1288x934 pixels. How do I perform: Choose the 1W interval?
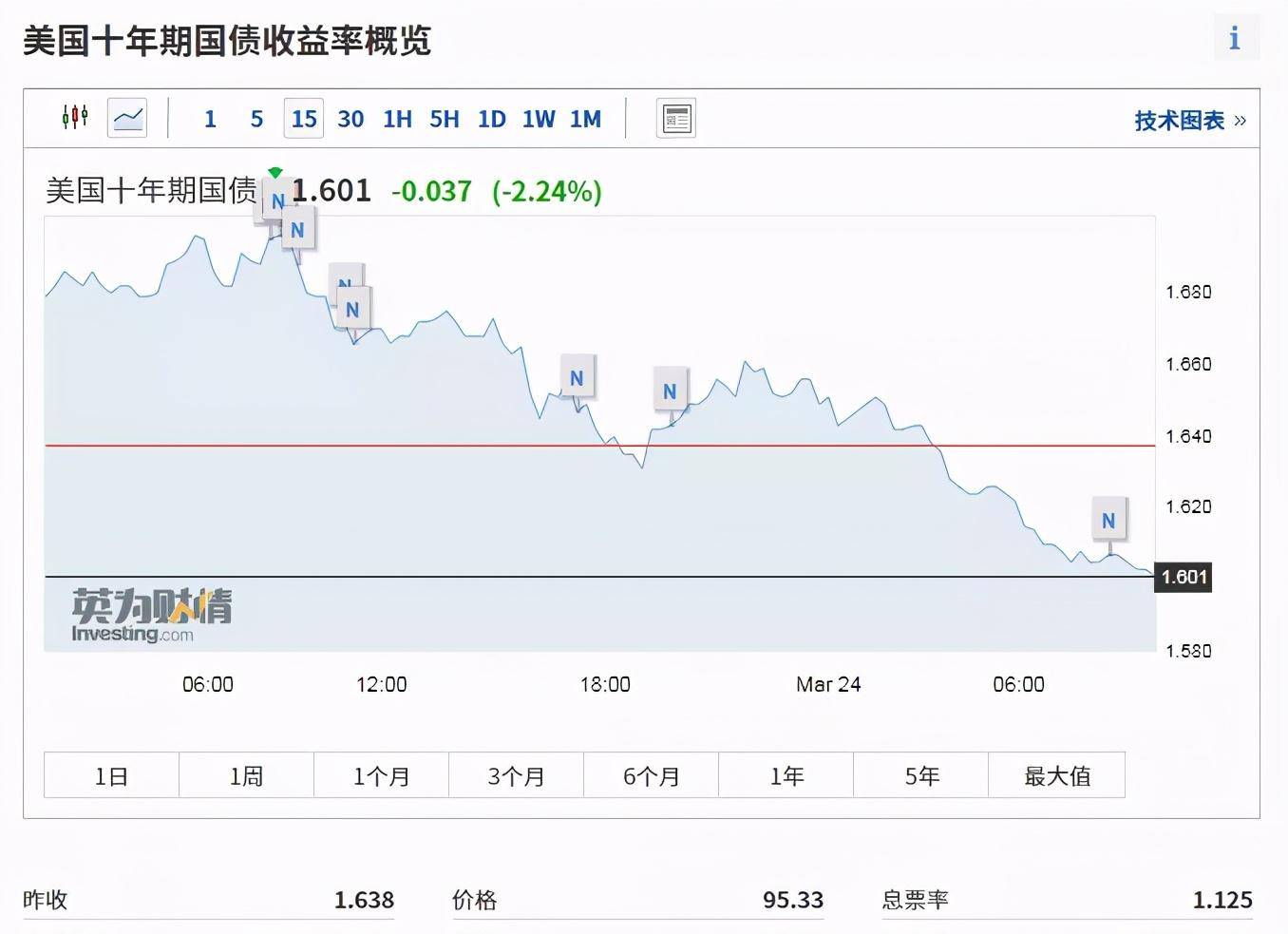[539, 119]
